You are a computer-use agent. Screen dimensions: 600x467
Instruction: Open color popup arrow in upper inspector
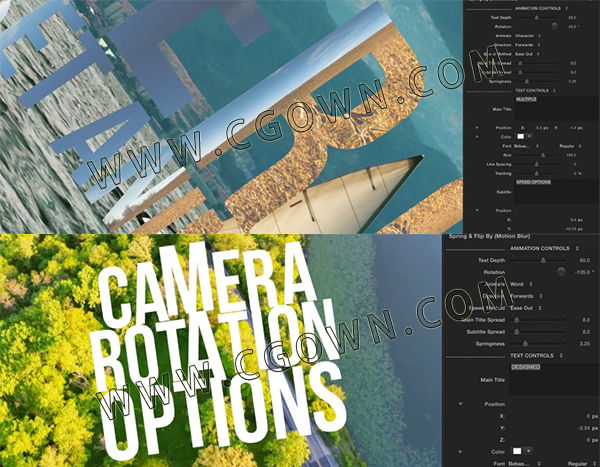point(529,137)
